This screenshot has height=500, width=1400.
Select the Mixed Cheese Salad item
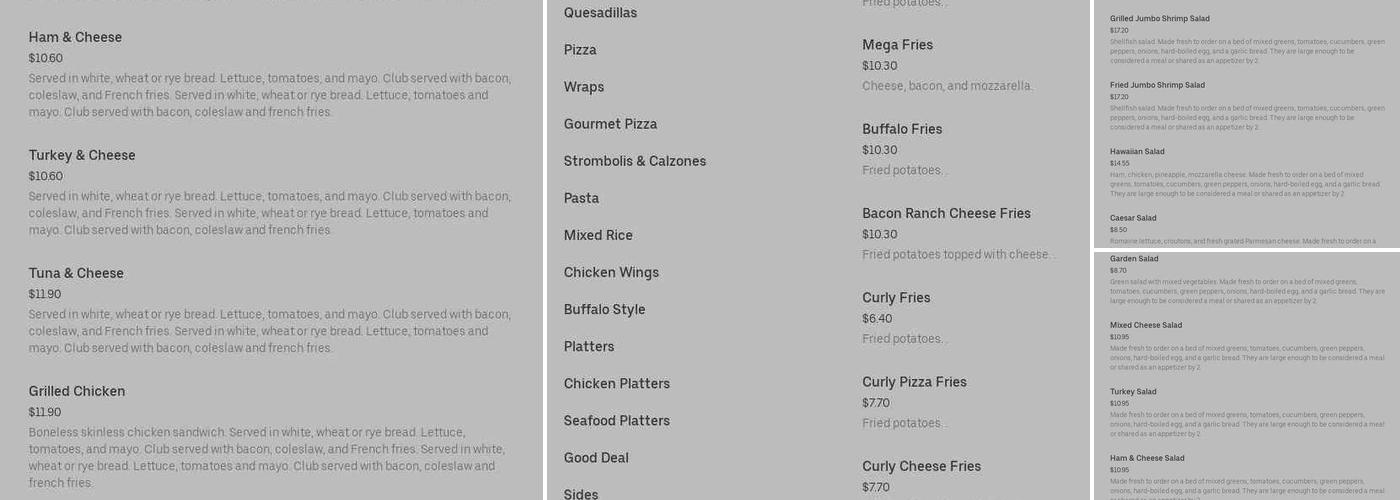[x=1145, y=325]
